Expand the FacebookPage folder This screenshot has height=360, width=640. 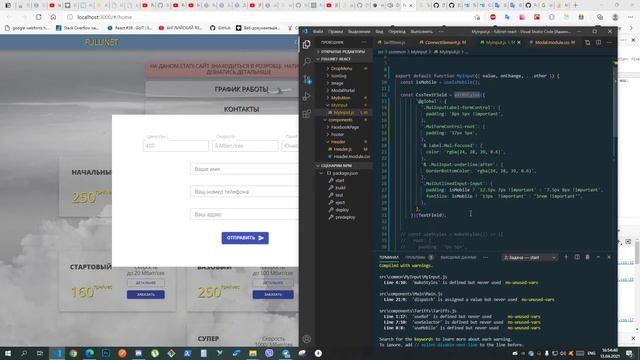point(345,127)
